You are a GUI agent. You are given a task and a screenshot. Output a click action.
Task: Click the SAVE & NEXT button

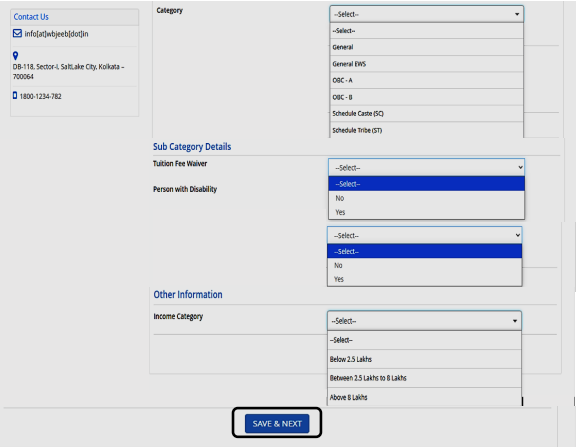click(277, 423)
